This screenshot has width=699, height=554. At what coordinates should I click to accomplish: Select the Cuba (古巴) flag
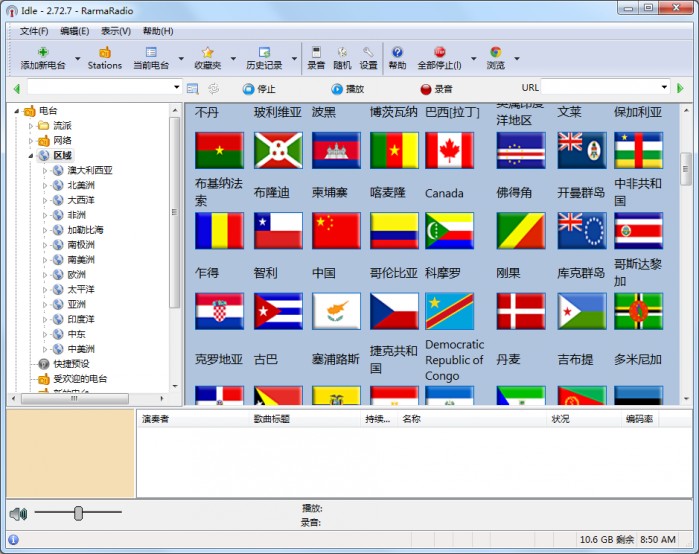pyautogui.click(x=278, y=311)
